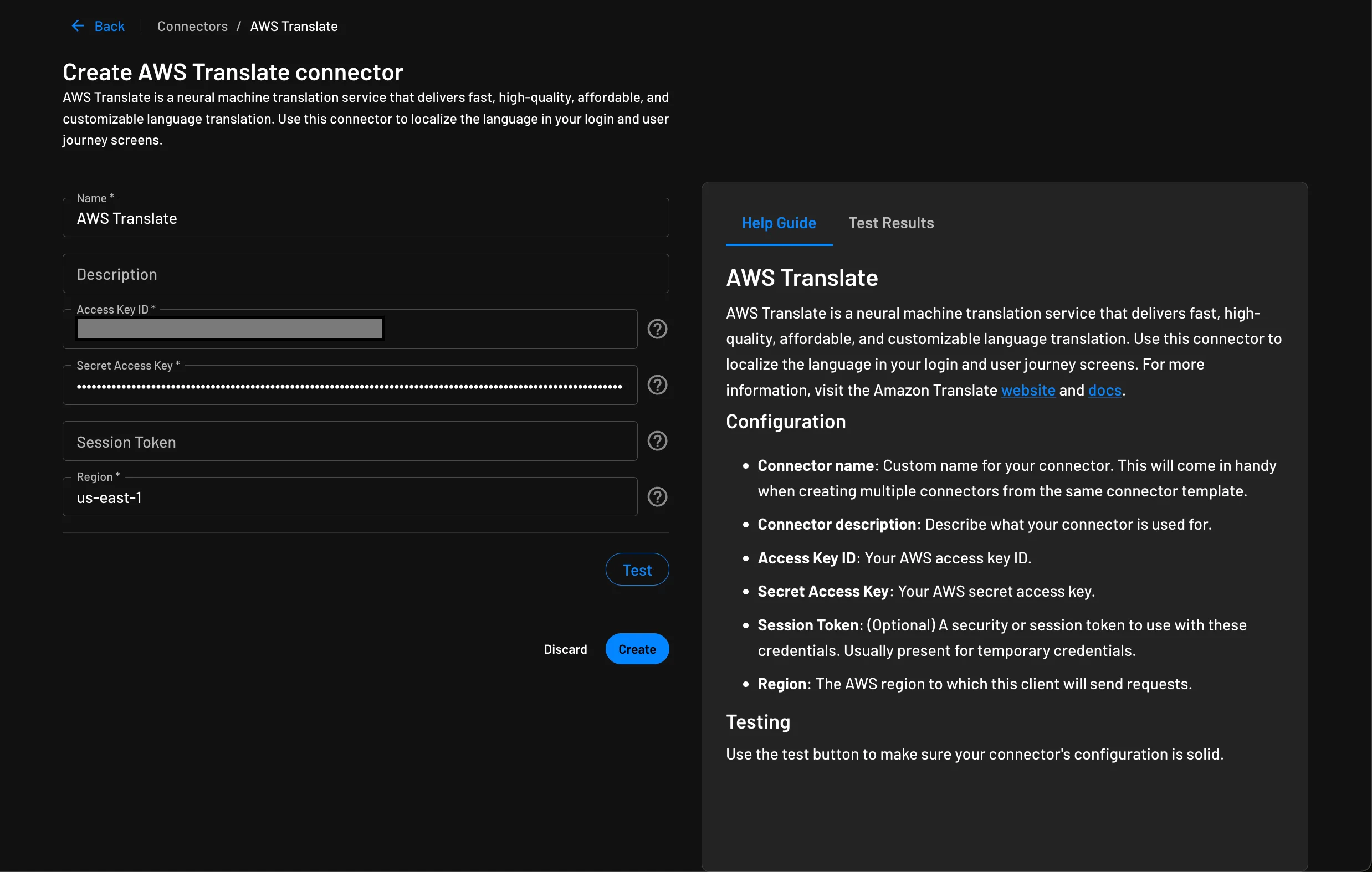Open the Secret Access Key help tooltip
1372x872 pixels.
point(657,385)
